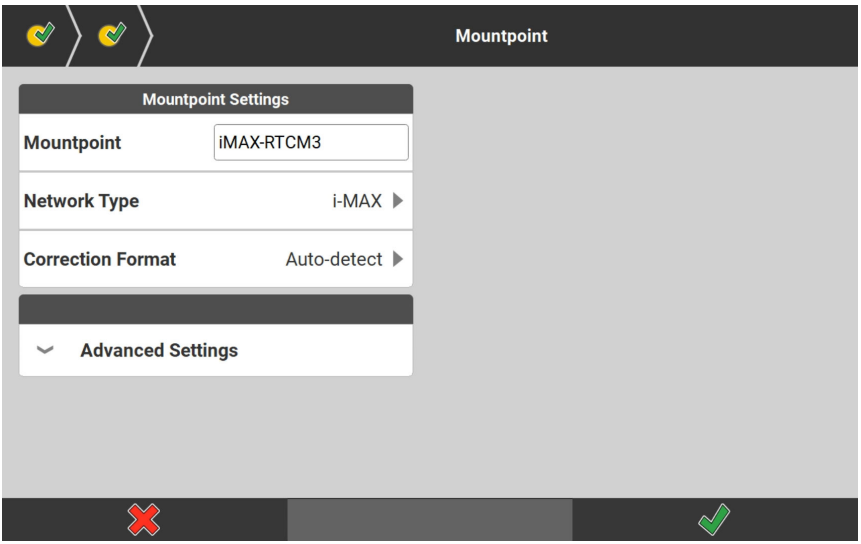The height and width of the screenshot is (544, 861).
Task: Click the arrow next to i-MAX
Action: [x=397, y=201]
